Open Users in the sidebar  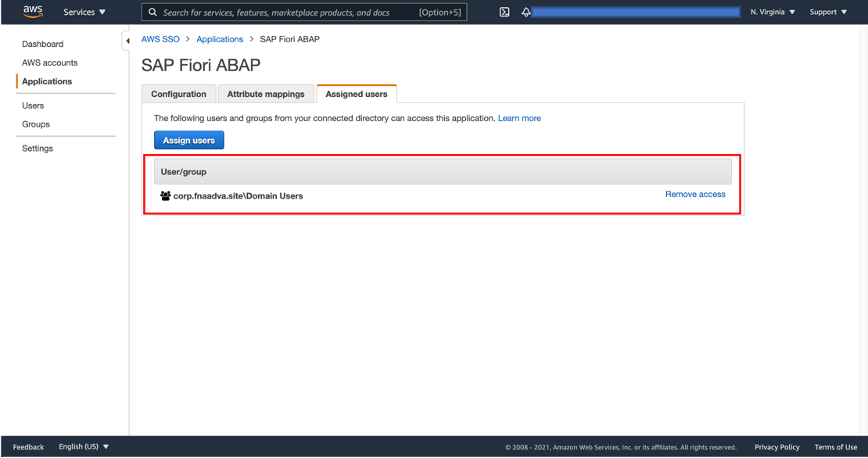pyautogui.click(x=33, y=105)
